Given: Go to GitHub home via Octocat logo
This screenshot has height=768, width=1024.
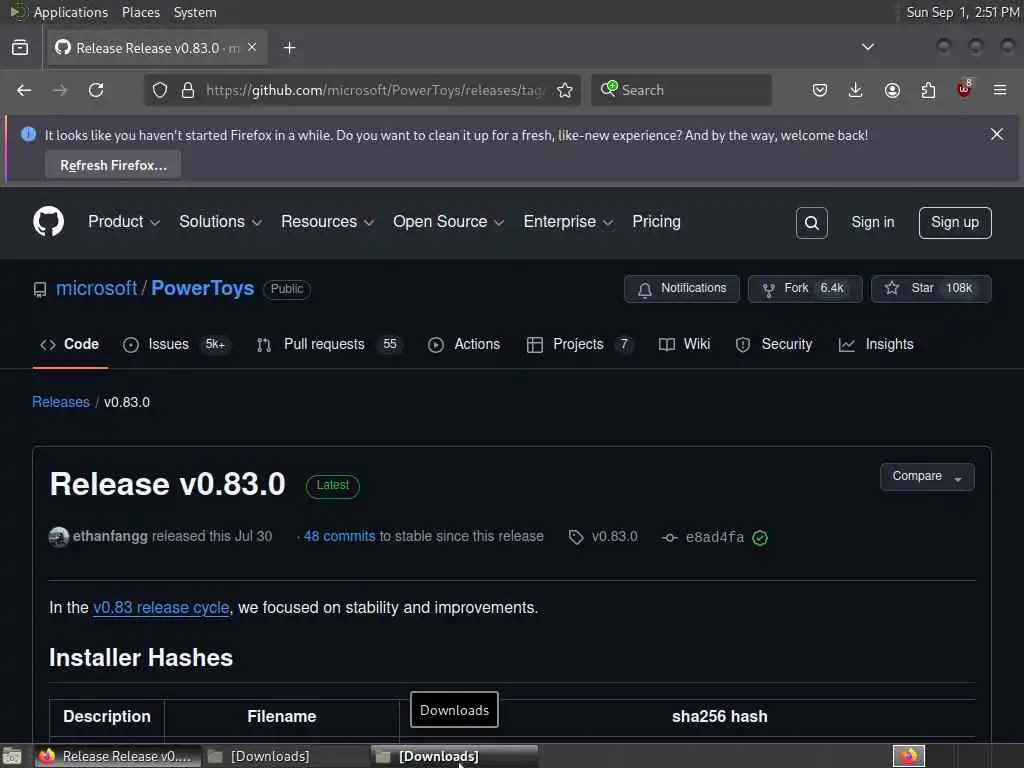Looking at the screenshot, I should 48,222.
